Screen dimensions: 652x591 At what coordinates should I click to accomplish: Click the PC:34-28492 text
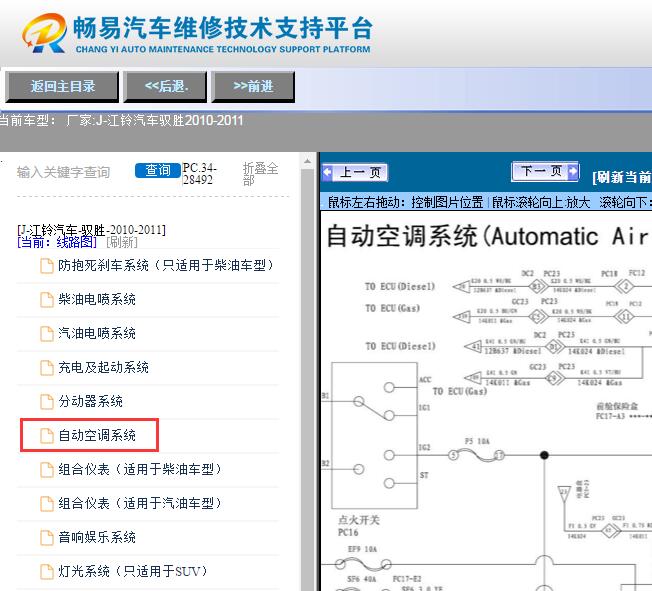click(x=200, y=174)
